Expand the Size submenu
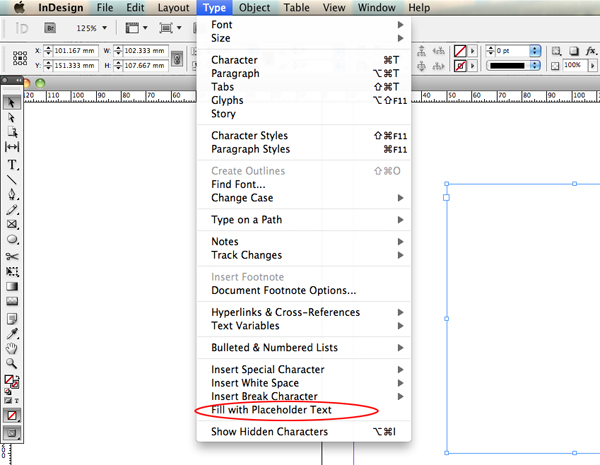This screenshot has height=465, width=600. pos(304,38)
